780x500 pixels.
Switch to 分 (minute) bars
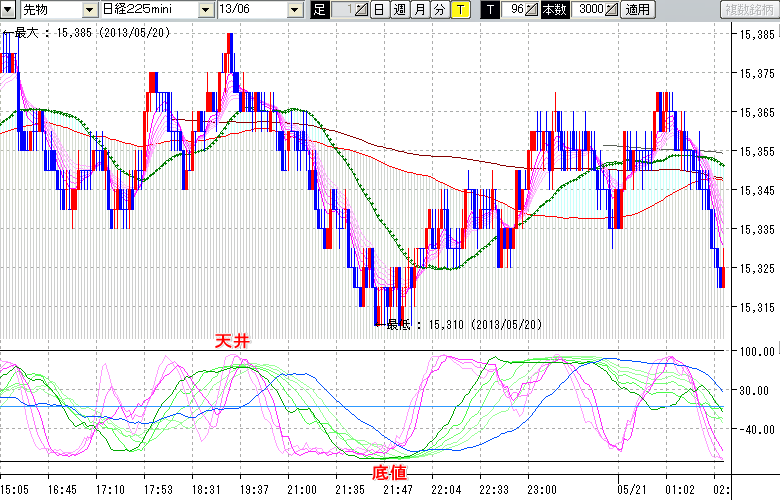439,10
